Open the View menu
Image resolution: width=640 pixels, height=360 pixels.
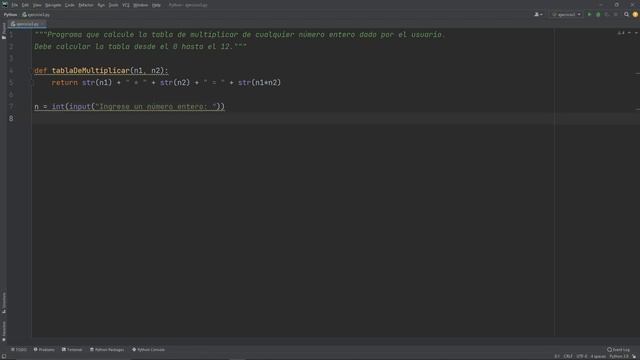37,5
